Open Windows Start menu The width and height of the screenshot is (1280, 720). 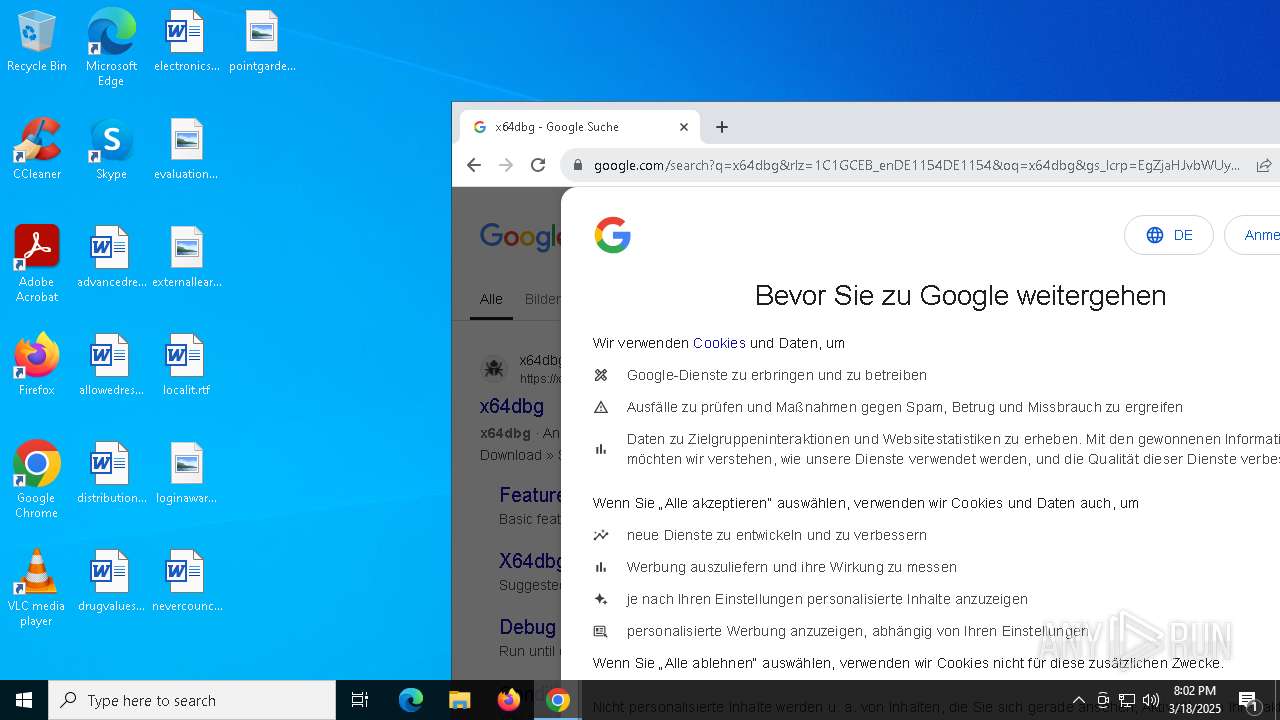[x=24, y=700]
